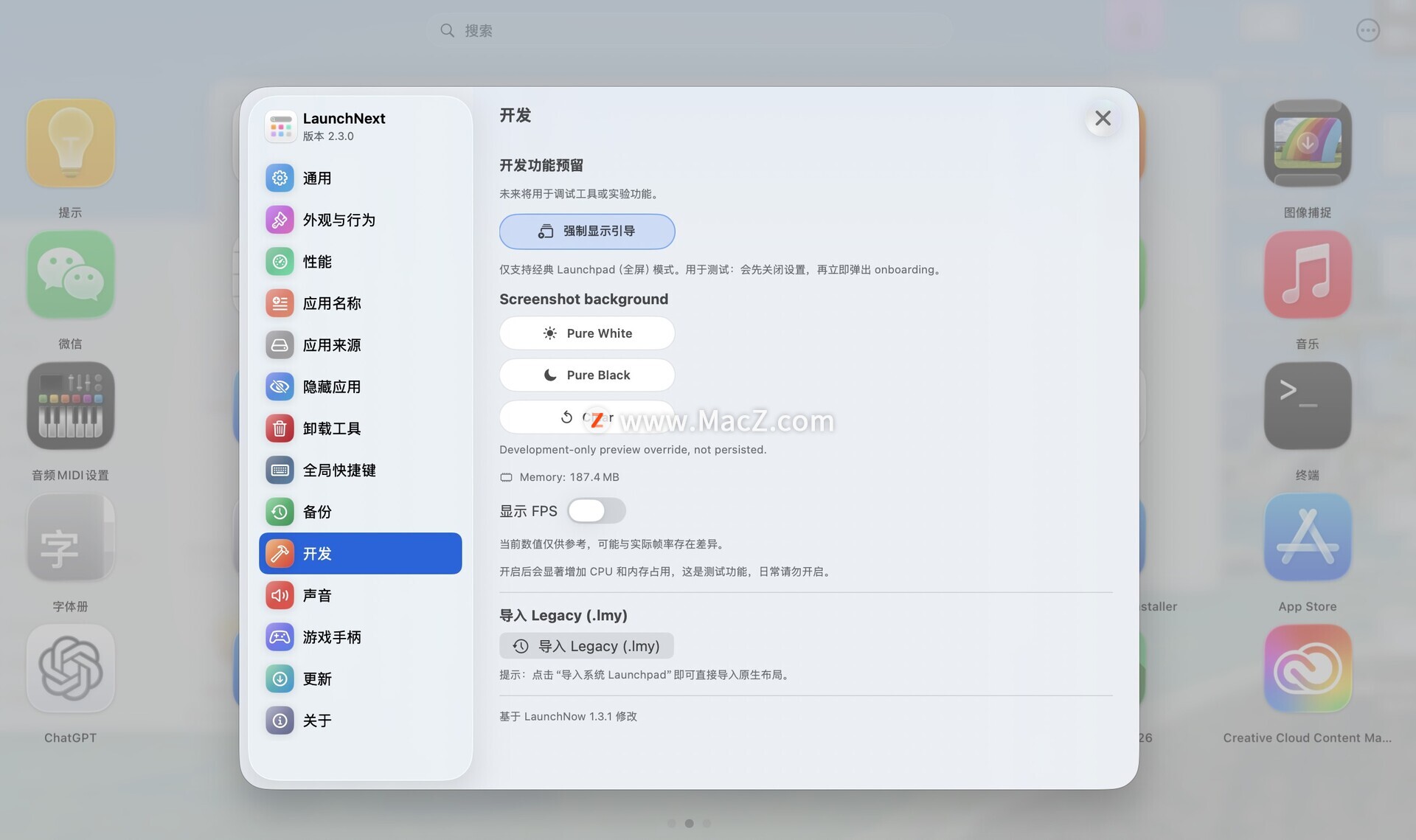Choose Pure Black screenshot background
Viewport: 1416px width, 840px height.
(587, 375)
